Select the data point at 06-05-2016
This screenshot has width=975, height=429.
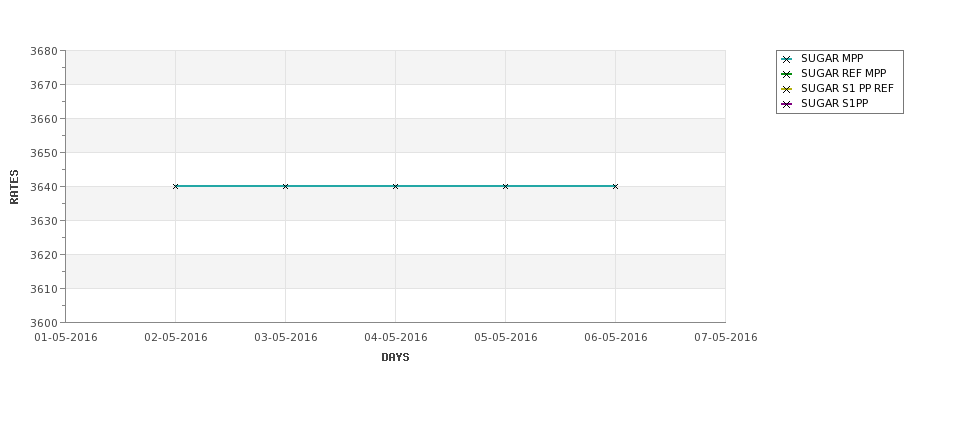pyautogui.click(x=615, y=186)
